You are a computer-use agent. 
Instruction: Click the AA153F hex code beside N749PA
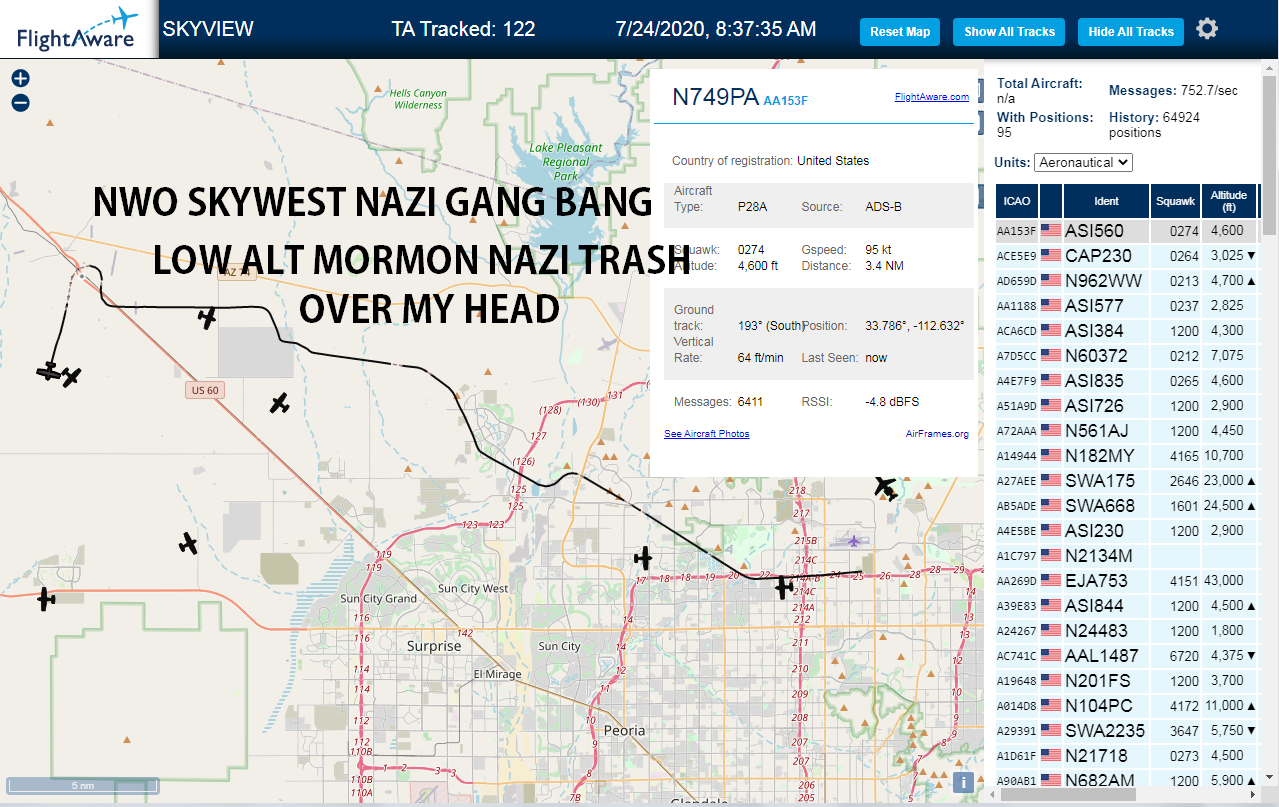(785, 100)
